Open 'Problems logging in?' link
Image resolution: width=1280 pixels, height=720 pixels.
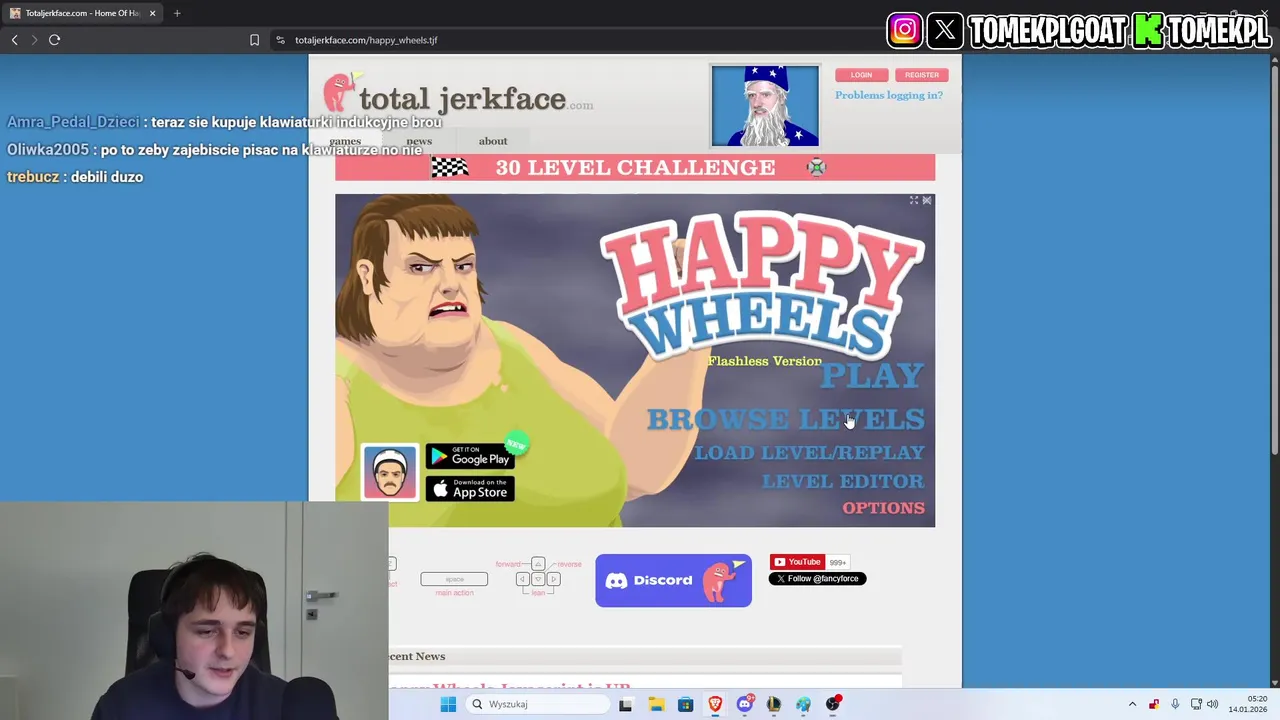[889, 95]
